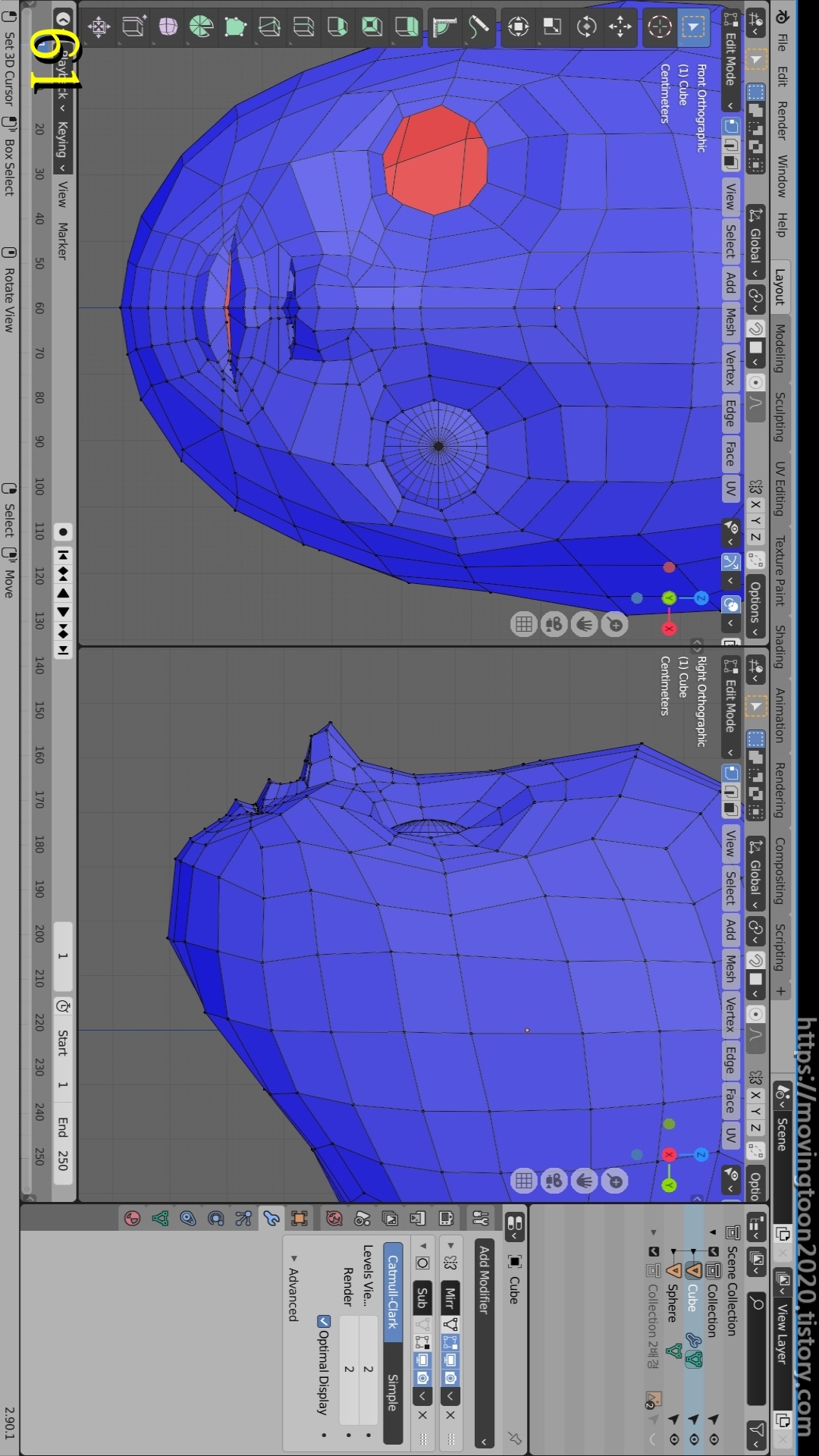Click Blender logo menu icon
819x1456 pixels.
[782, 16]
